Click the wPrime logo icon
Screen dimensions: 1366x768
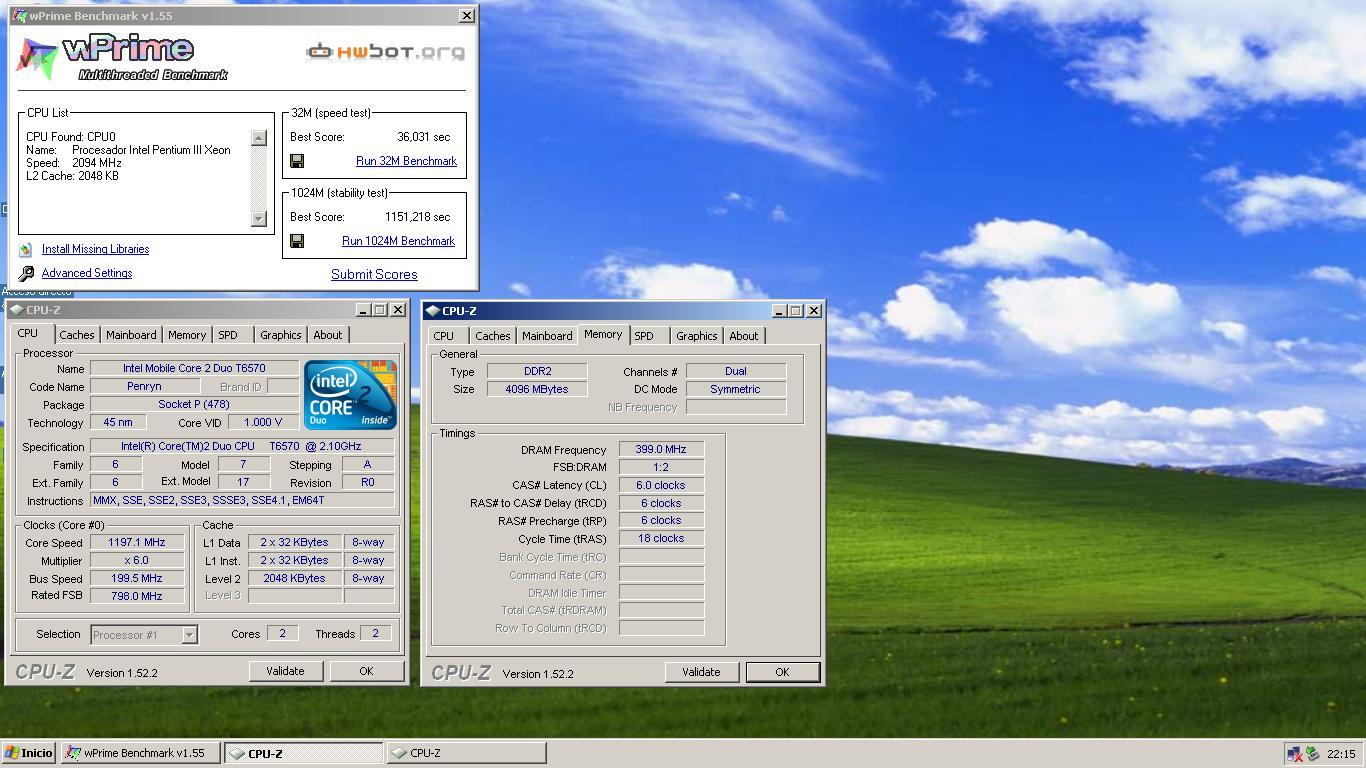(36, 56)
